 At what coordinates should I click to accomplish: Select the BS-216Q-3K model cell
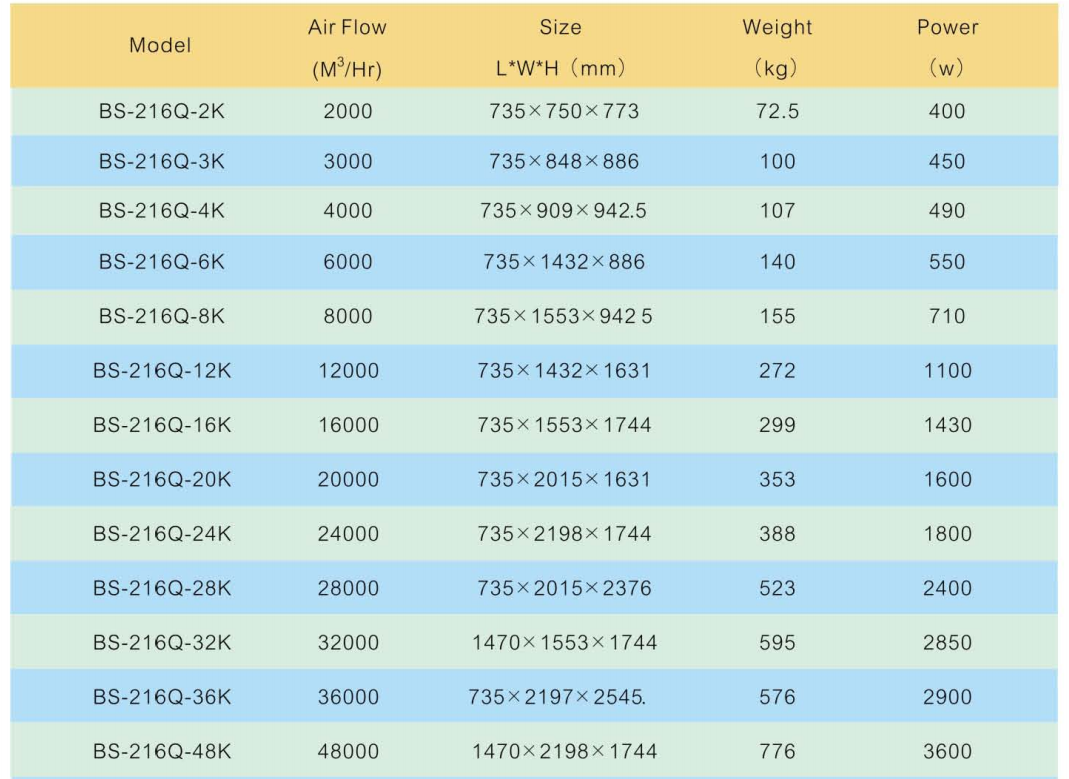pos(162,161)
